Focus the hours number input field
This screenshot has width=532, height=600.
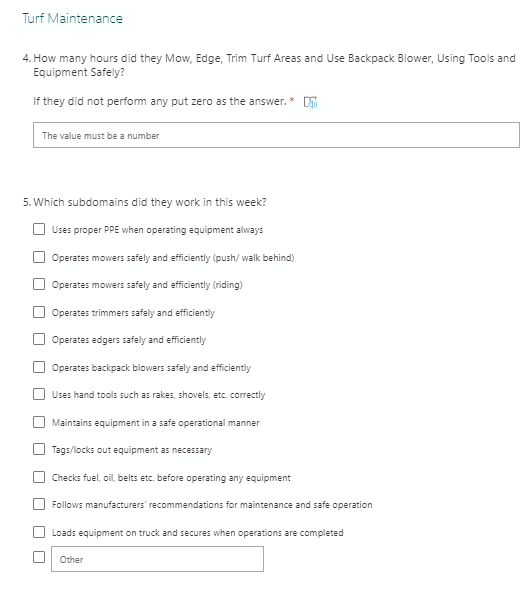click(x=276, y=135)
